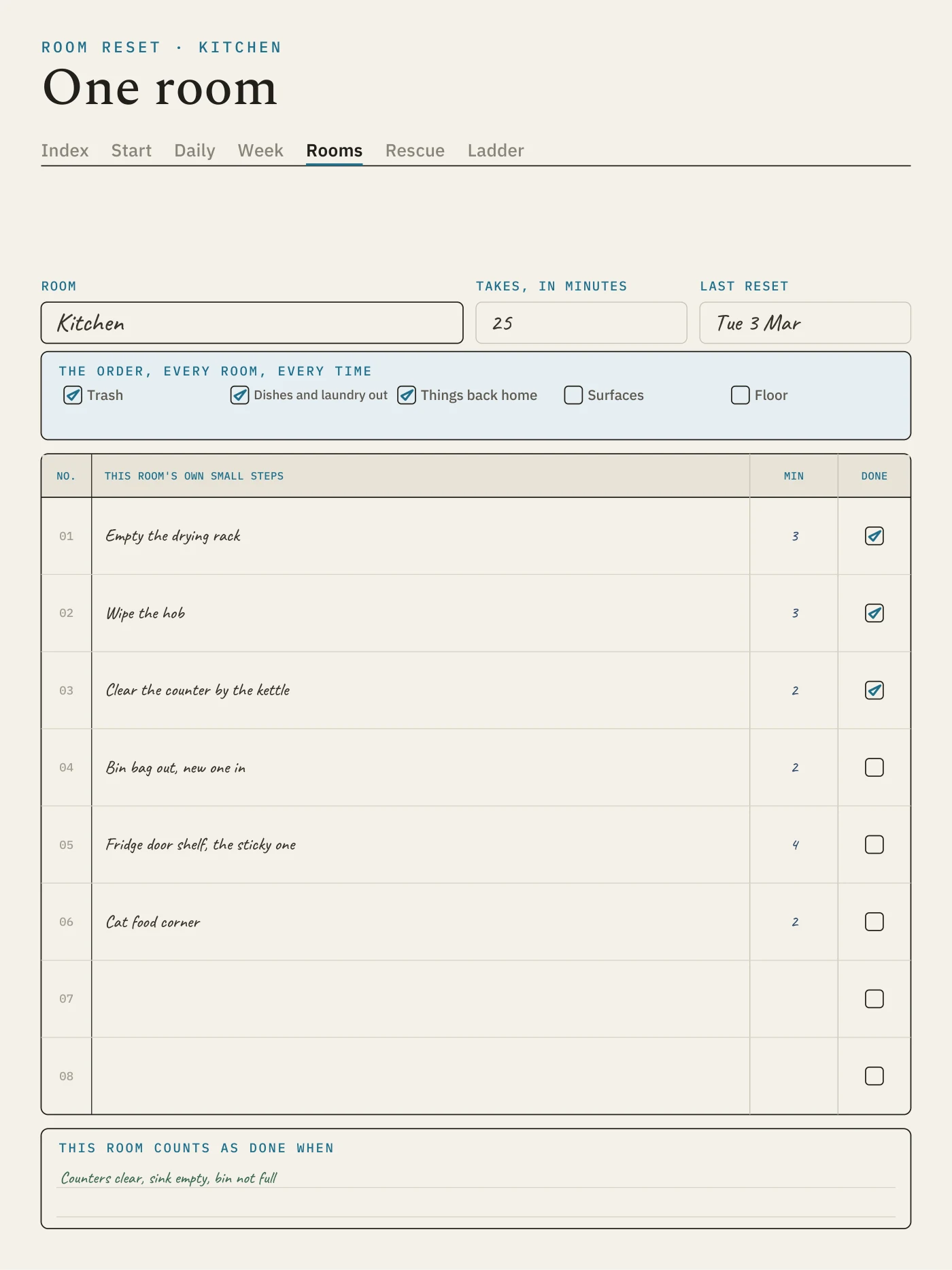This screenshot has height=1270, width=952.
Task: Click the Last reset date field
Action: click(805, 323)
